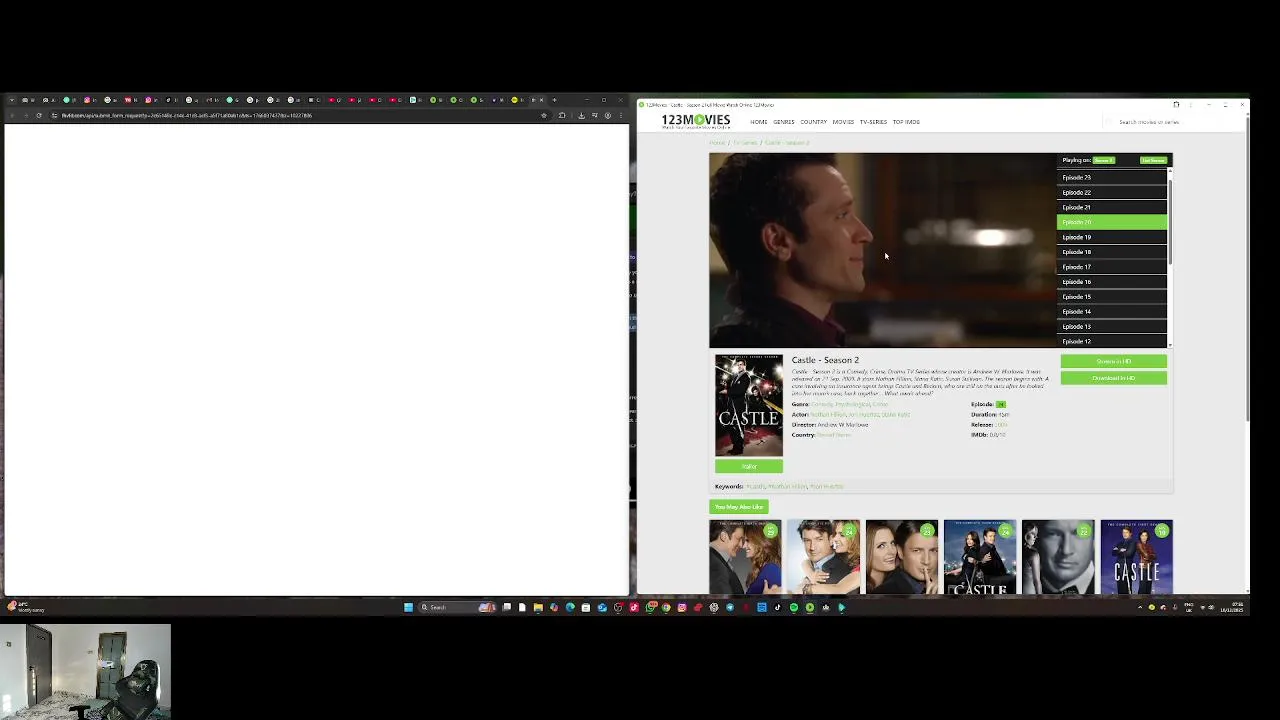Click the Windows taskbar Search box

click(x=459, y=607)
